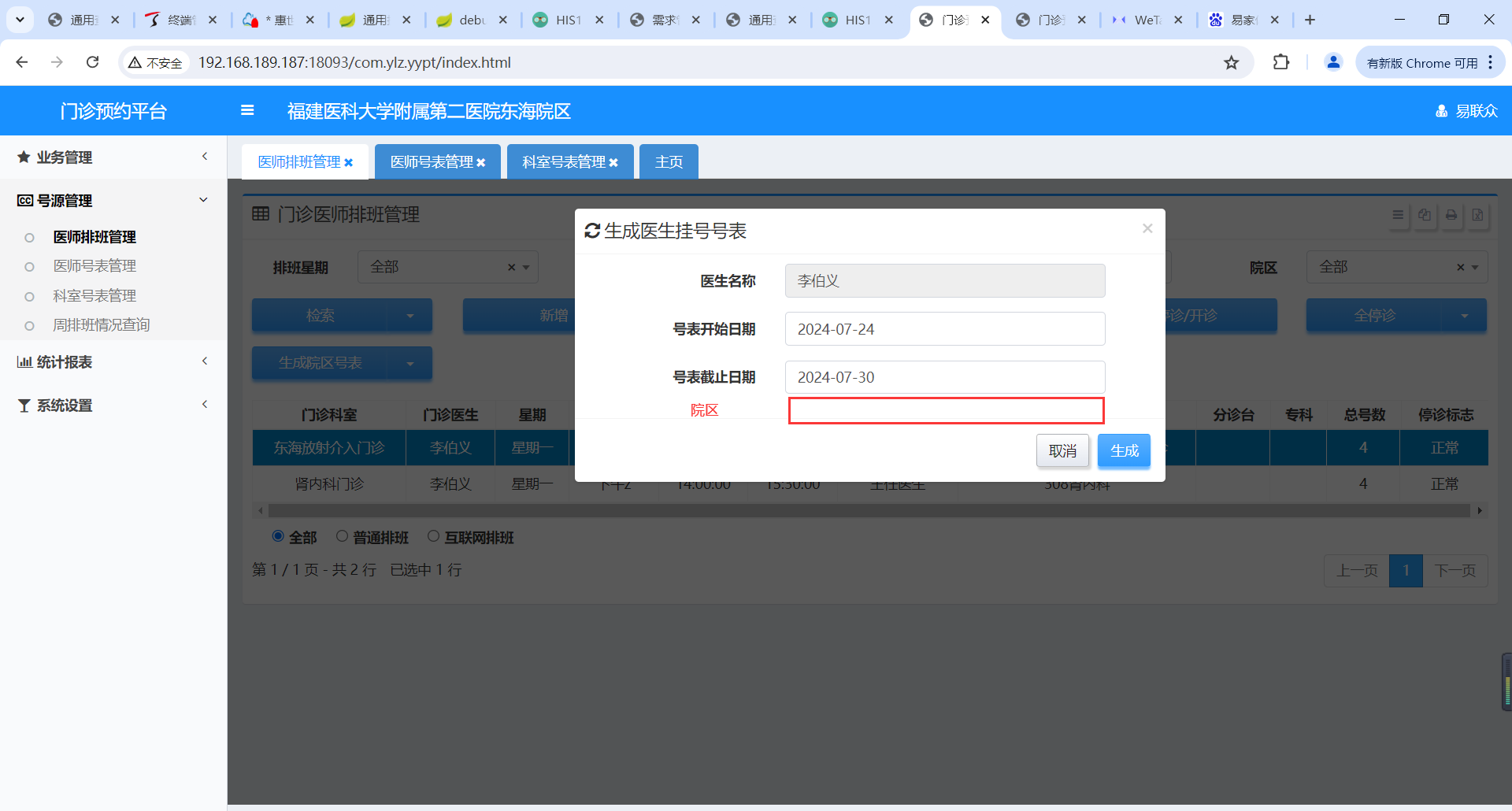The image size is (1512, 811).
Task: Click the 上一页 pagination button
Action: coord(1357,571)
